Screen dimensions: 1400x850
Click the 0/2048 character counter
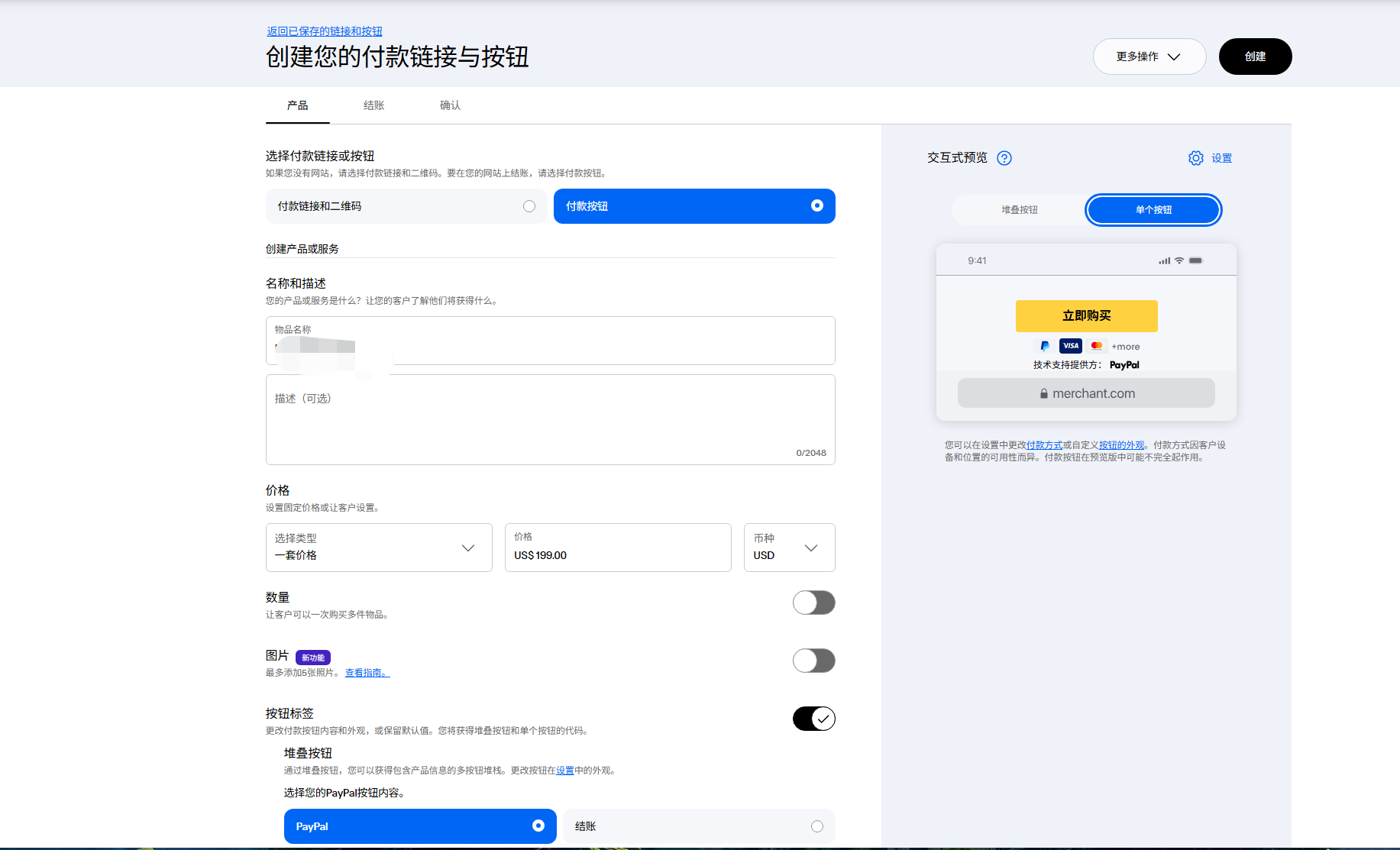811,453
